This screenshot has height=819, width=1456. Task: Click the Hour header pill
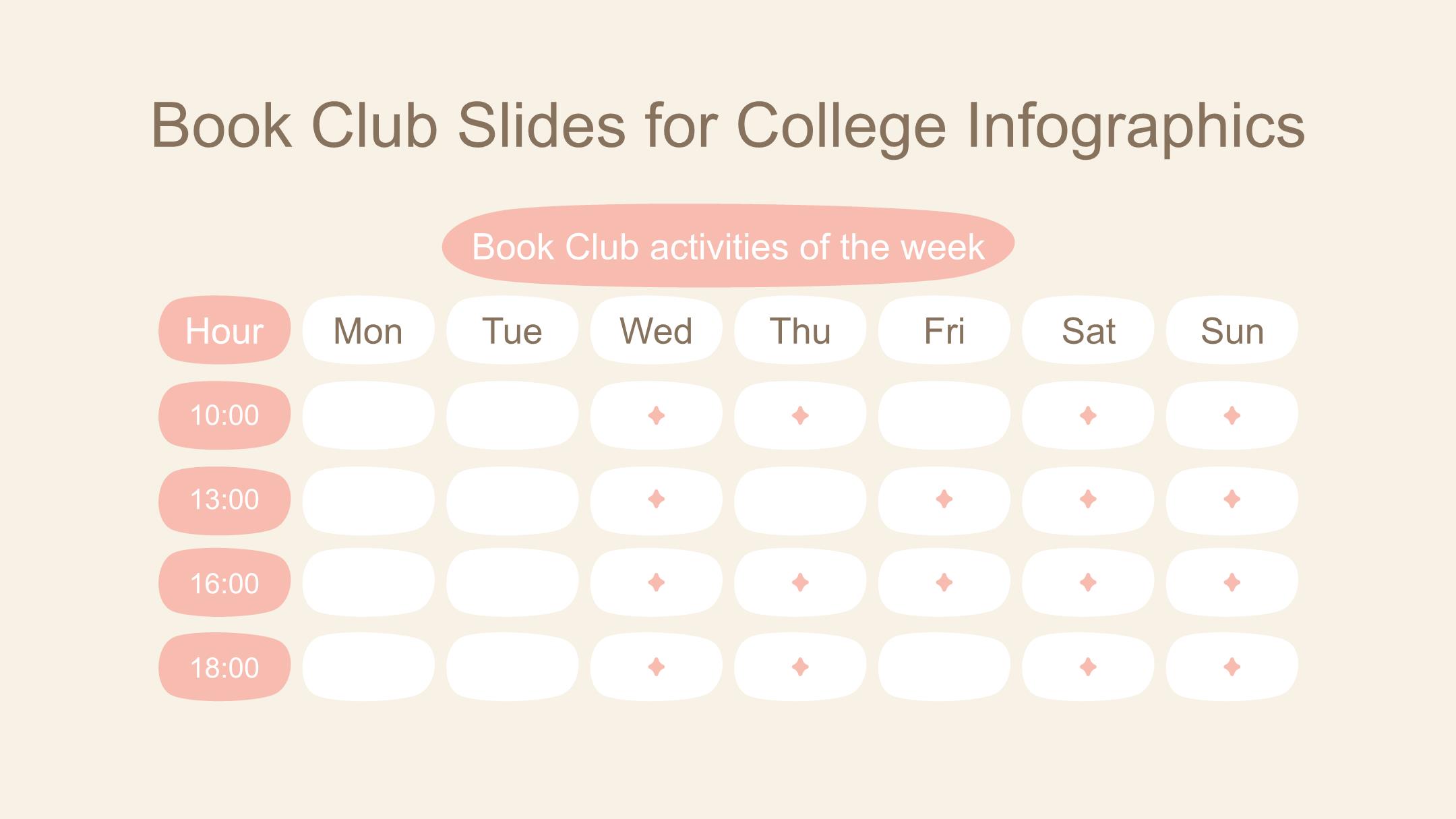pos(224,330)
